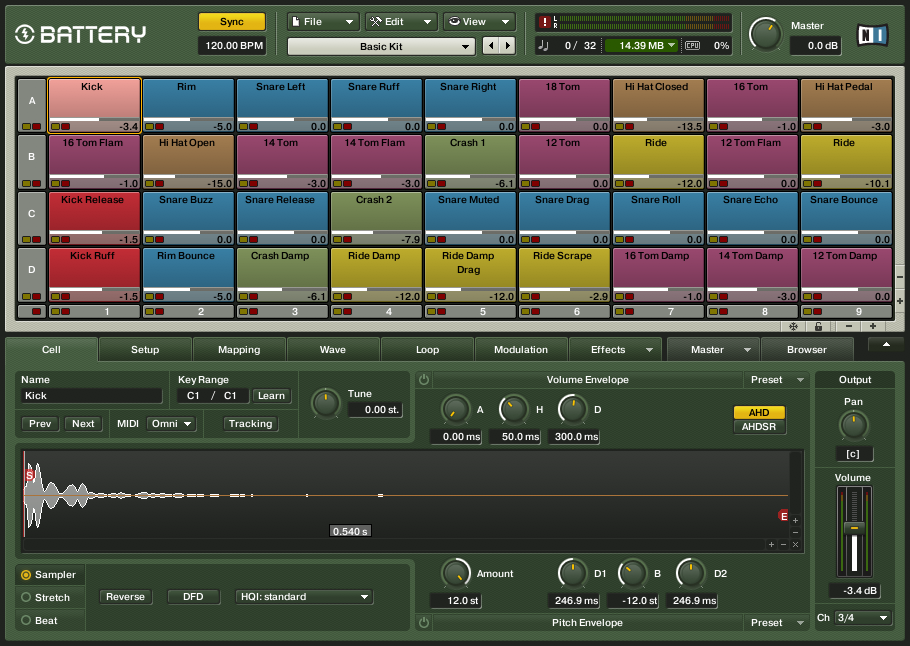Click the red button in column 5 header

[441, 312]
